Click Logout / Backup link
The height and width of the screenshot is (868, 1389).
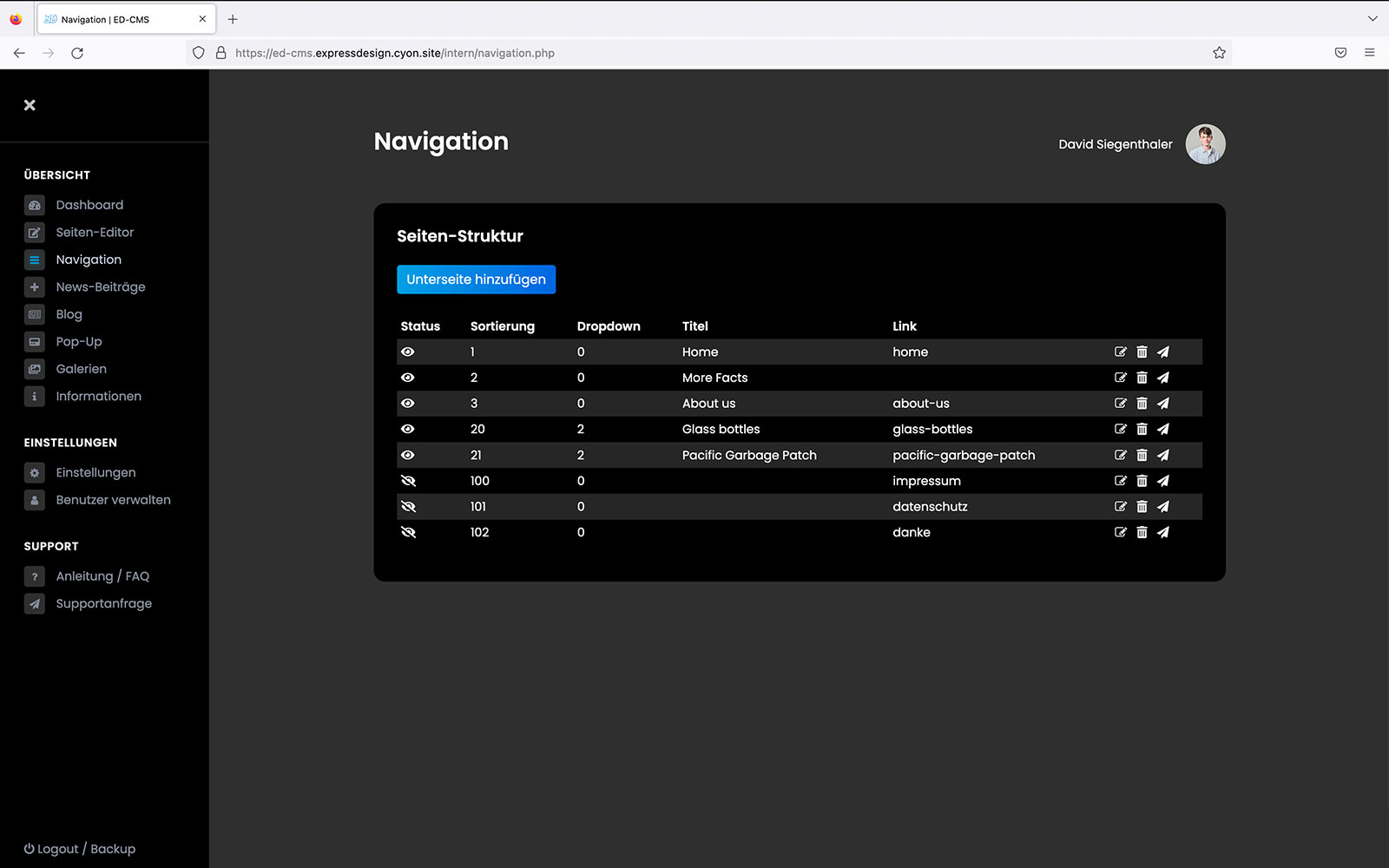[x=80, y=849]
